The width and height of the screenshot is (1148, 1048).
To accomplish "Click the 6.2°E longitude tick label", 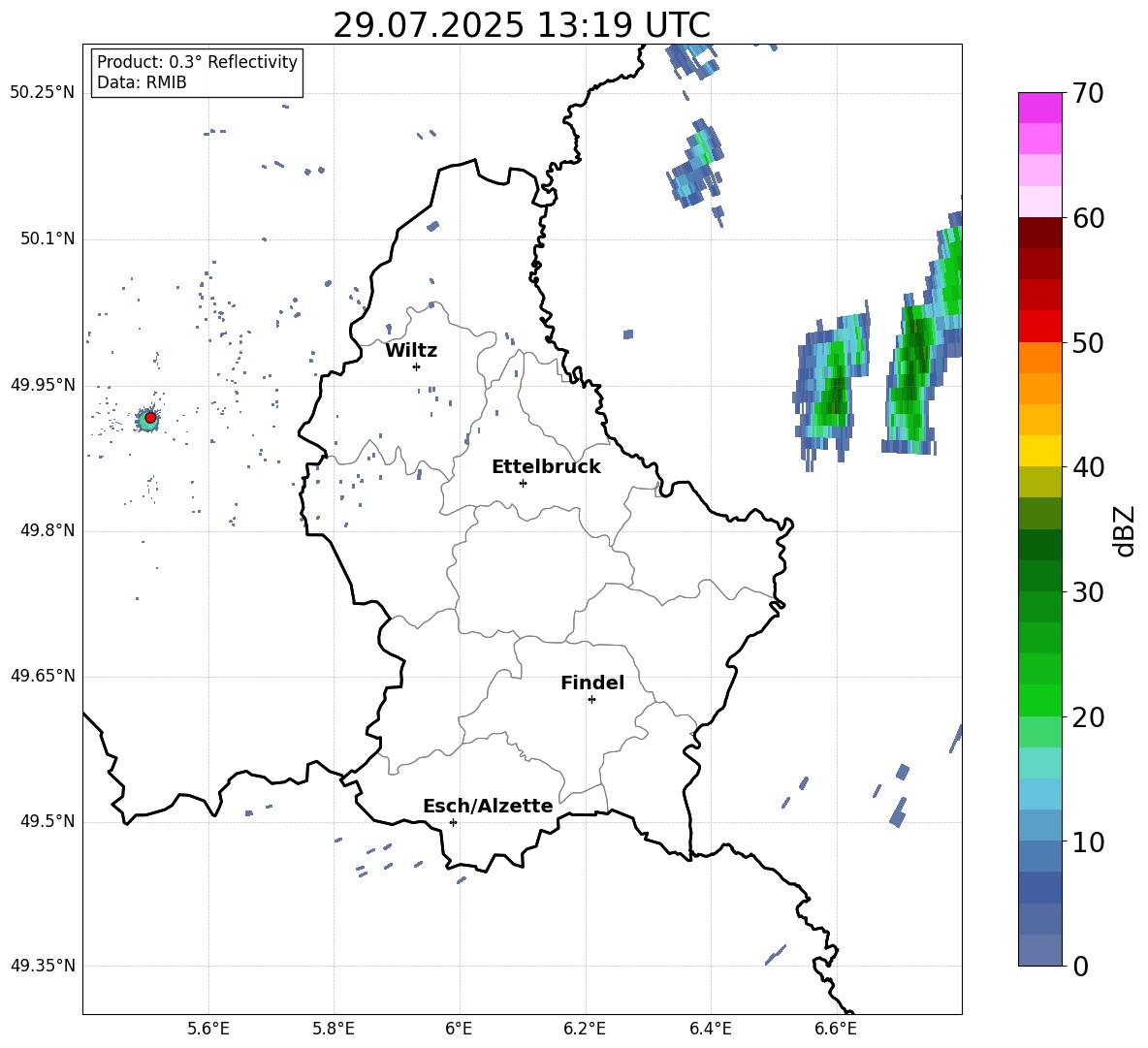I will [x=585, y=1029].
